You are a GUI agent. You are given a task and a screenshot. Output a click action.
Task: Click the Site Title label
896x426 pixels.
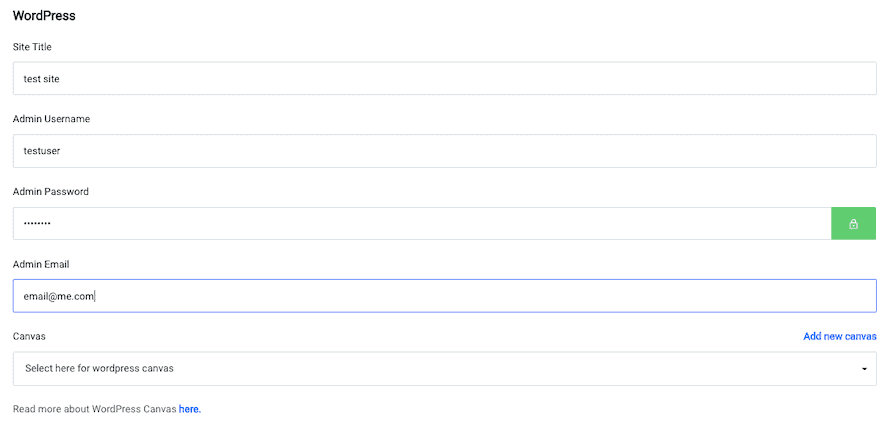pos(32,47)
